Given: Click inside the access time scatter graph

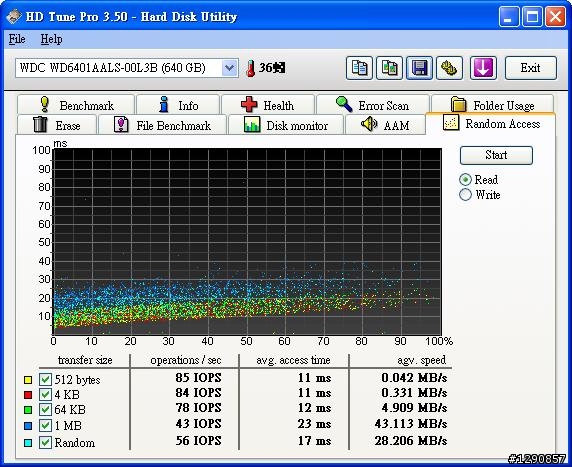Looking at the screenshot, I should tap(247, 241).
